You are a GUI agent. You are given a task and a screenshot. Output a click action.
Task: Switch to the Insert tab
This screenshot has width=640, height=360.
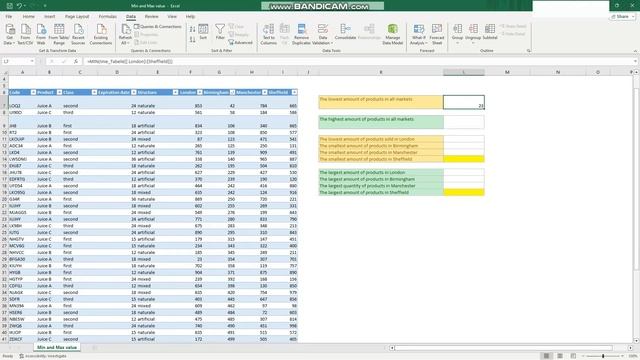49,17
